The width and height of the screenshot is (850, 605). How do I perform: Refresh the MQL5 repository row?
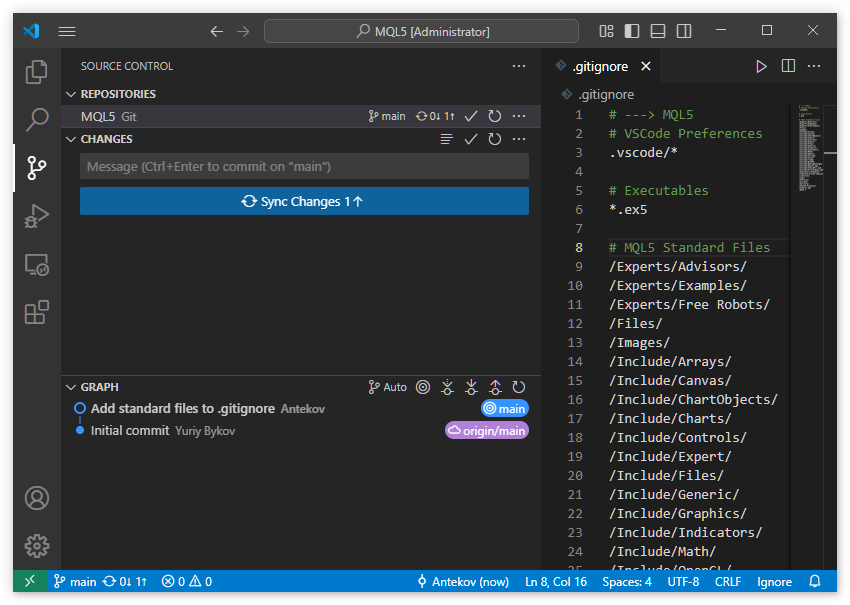(x=494, y=116)
